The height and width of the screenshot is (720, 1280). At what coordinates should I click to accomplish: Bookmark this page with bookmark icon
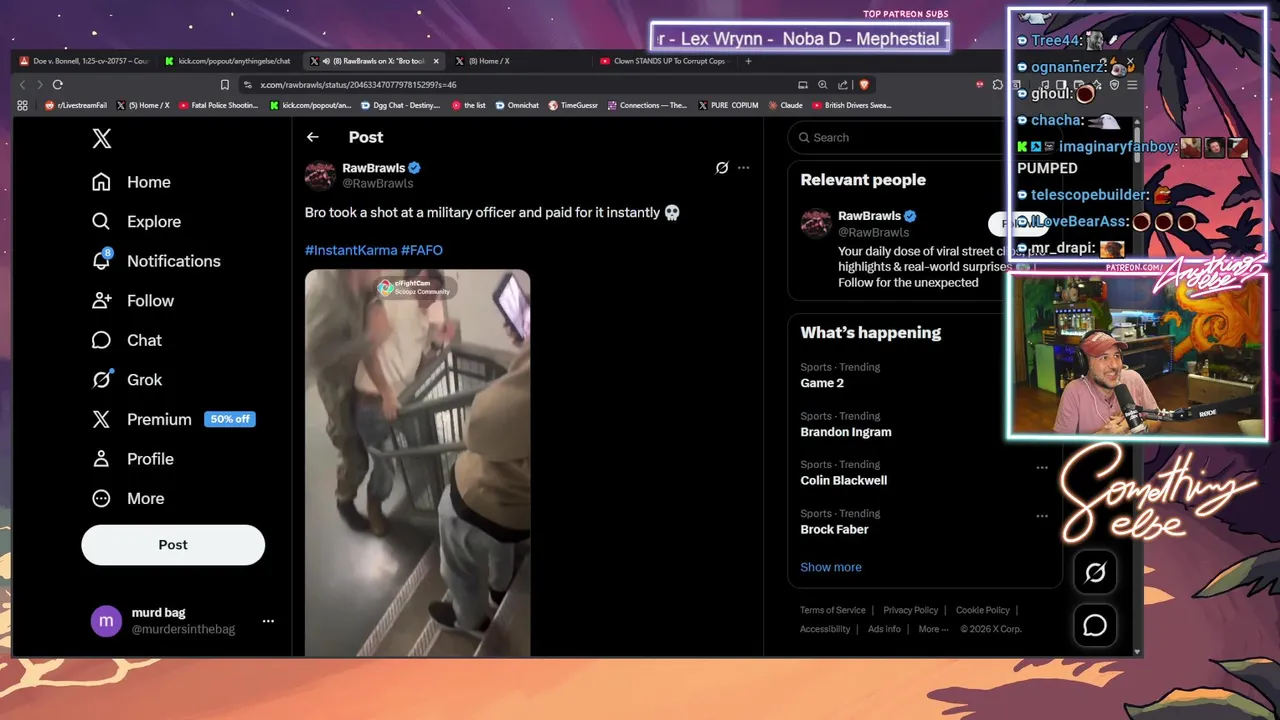tap(225, 85)
